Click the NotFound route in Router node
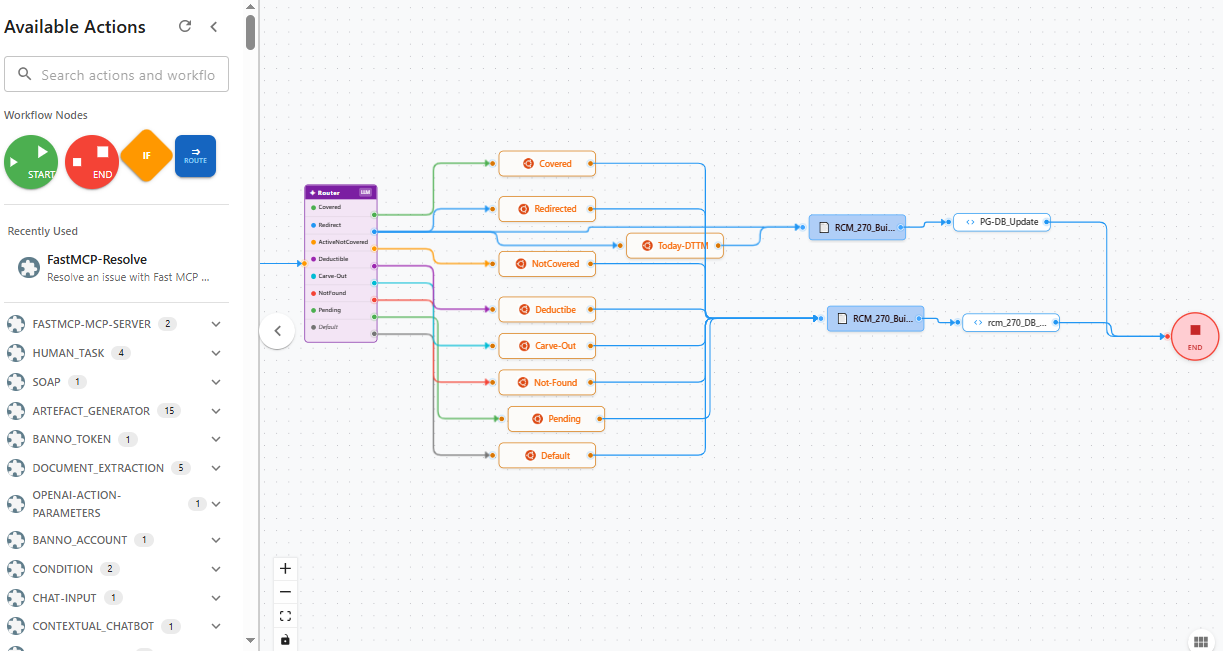 340,293
